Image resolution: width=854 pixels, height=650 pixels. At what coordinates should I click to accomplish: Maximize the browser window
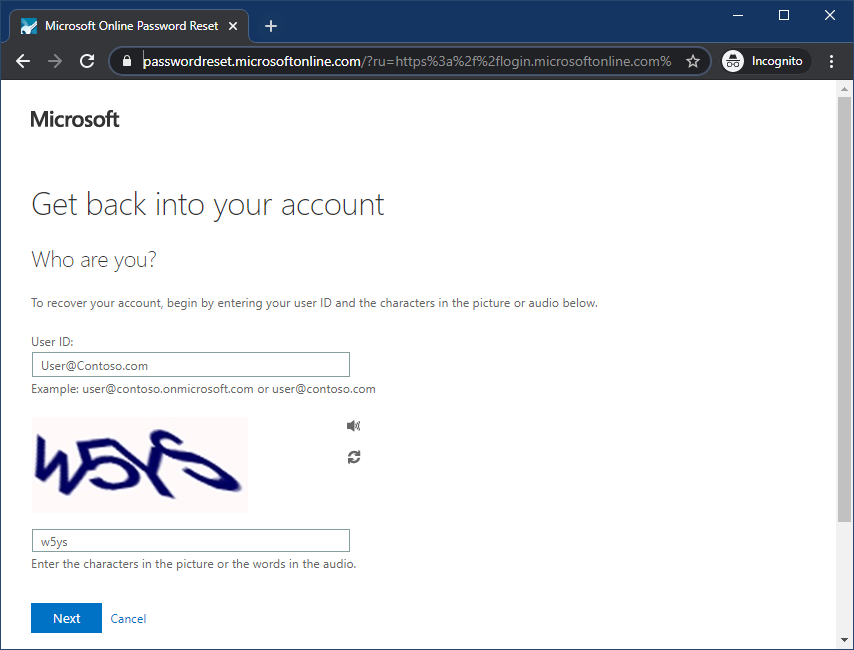(784, 15)
